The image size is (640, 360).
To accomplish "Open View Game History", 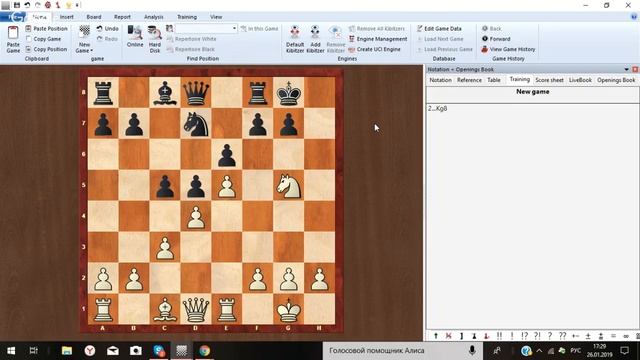I will click(508, 49).
